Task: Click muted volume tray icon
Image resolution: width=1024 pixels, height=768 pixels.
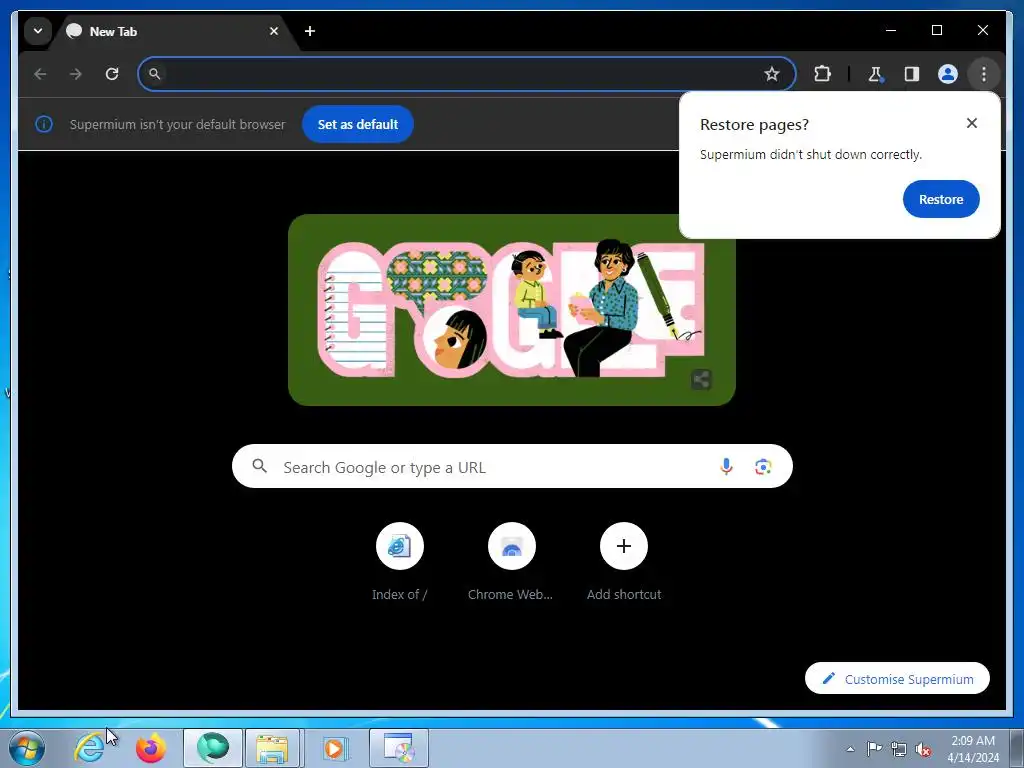Action: 923,749
